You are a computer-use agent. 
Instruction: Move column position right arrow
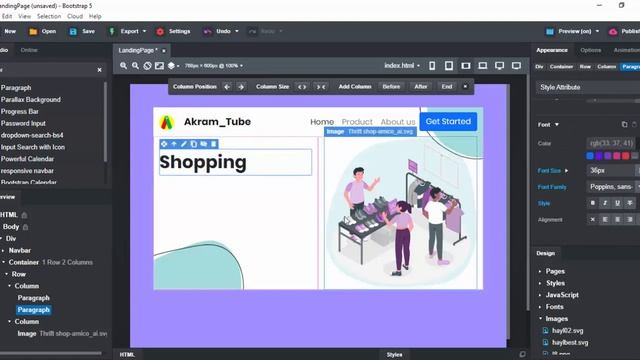241,87
